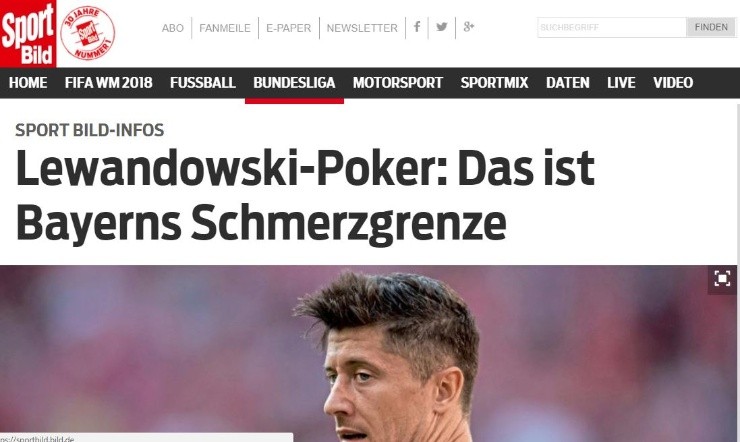This screenshot has height=442, width=740.
Task: Open the Facebook icon link
Action: coord(417,27)
